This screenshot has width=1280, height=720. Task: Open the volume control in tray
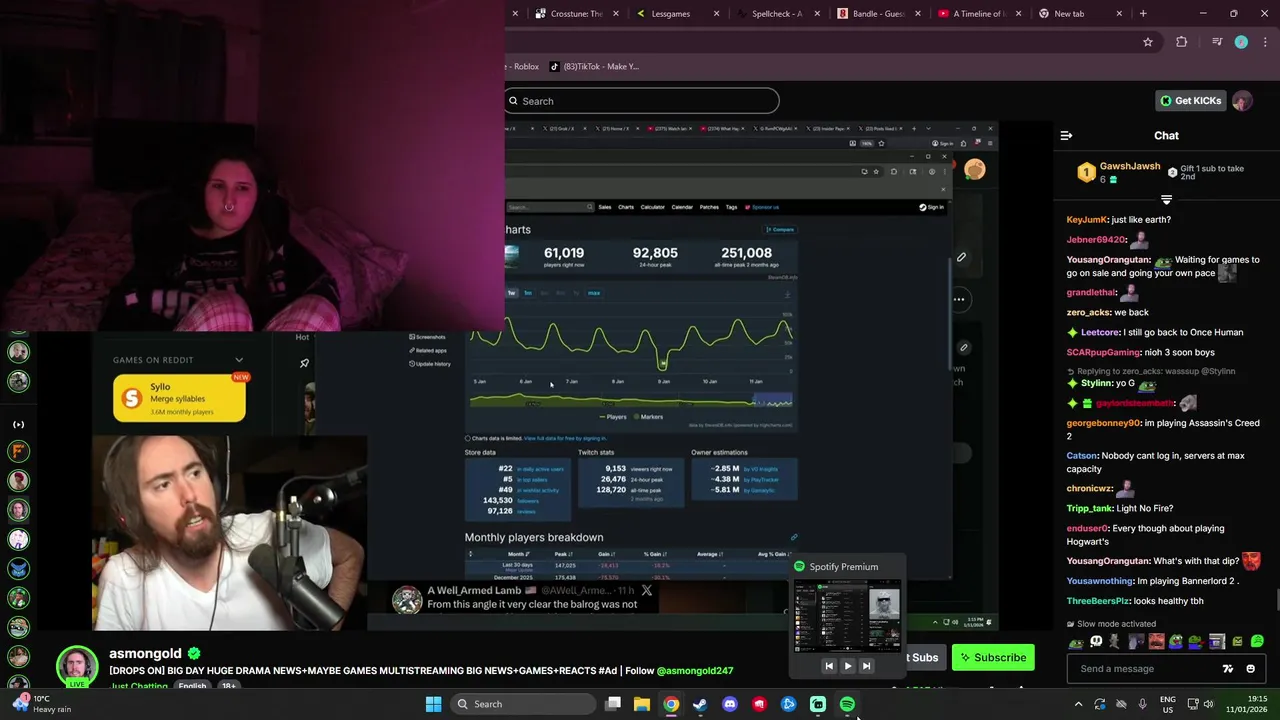1209,704
